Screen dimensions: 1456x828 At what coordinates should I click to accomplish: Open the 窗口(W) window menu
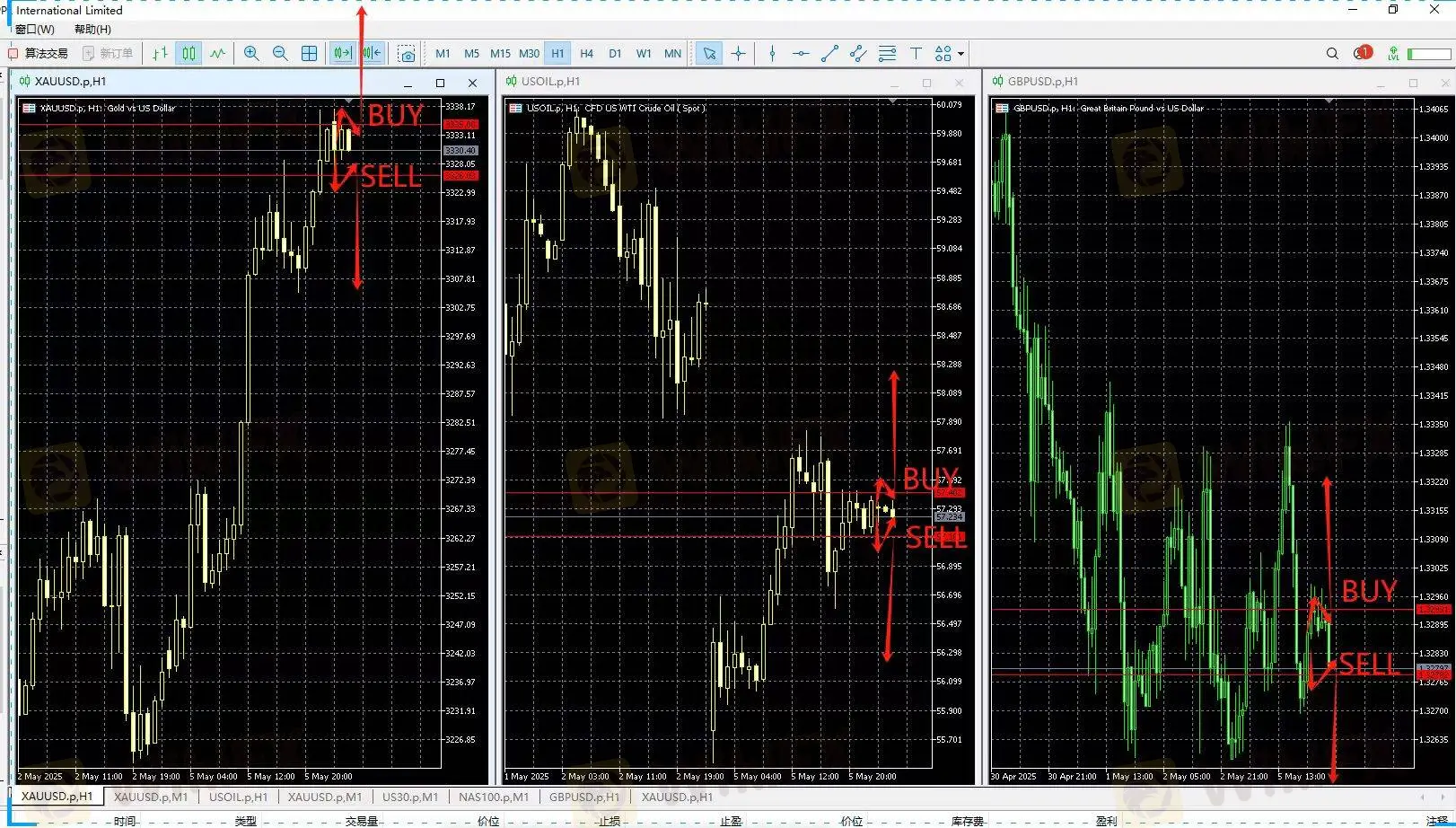pos(35,30)
